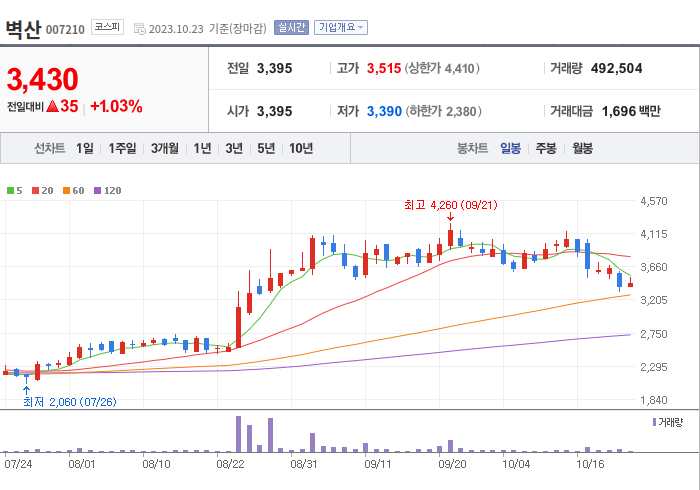Click the red arrow above the 09/21 candle
This screenshot has height=490, width=700.
pyautogui.click(x=450, y=217)
